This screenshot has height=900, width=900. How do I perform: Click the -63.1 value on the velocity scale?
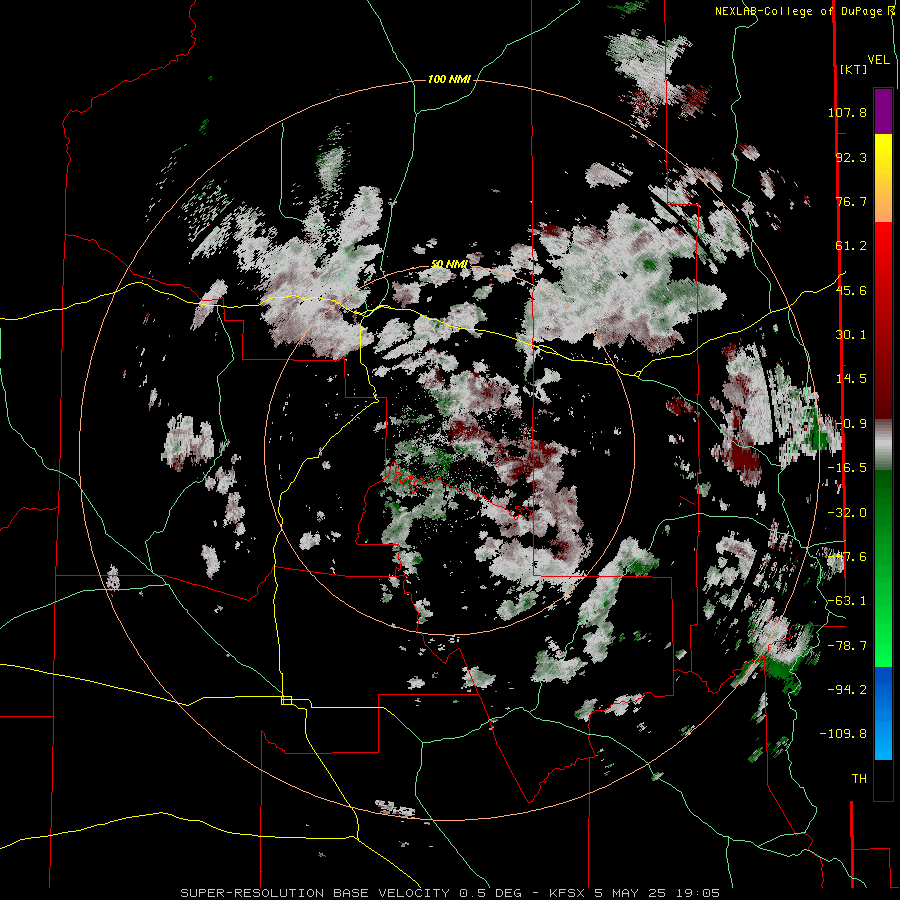tap(847, 601)
